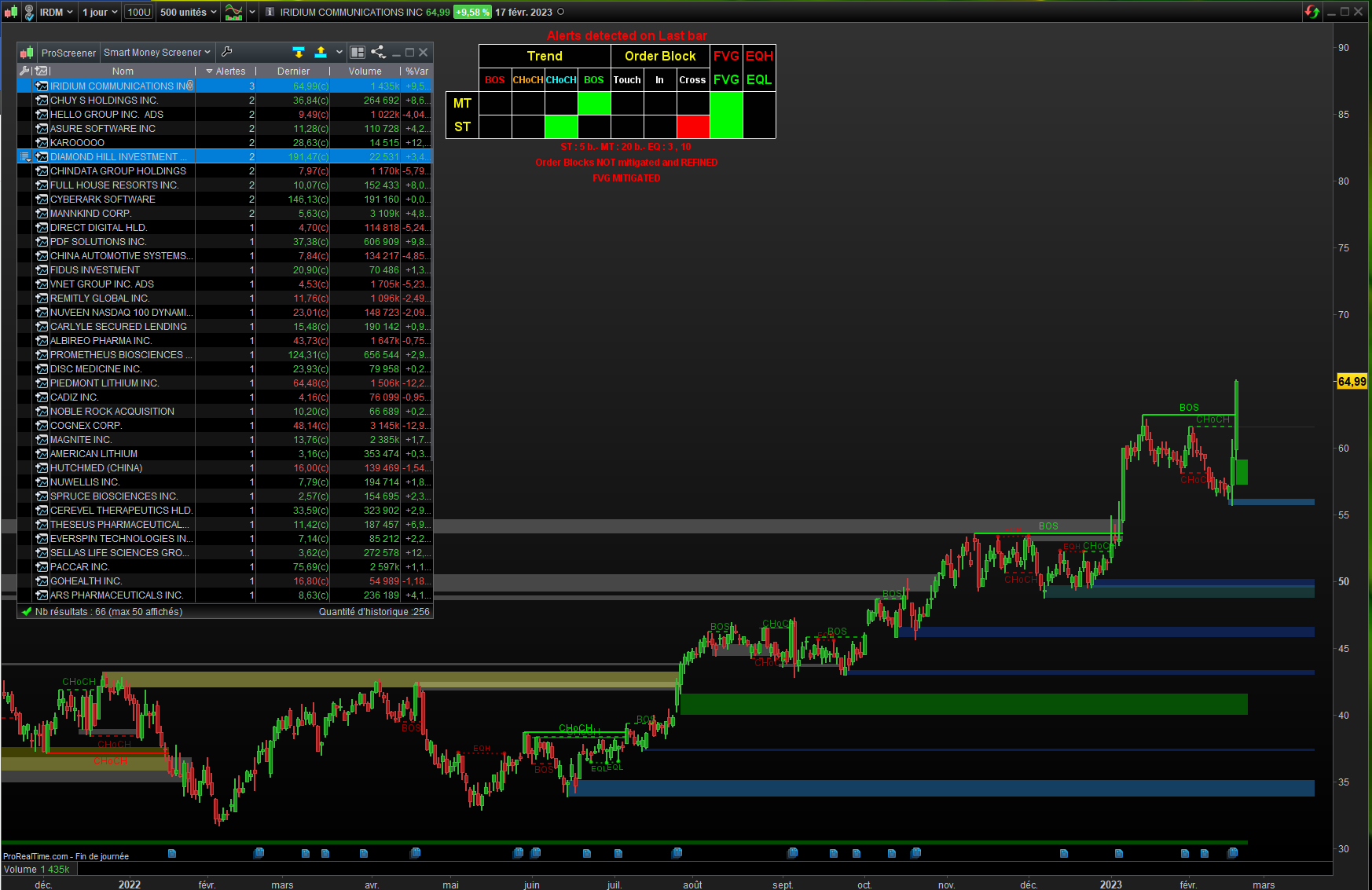This screenshot has width=1372, height=890.
Task: Click the column wrench icon in header
Action: [24, 71]
